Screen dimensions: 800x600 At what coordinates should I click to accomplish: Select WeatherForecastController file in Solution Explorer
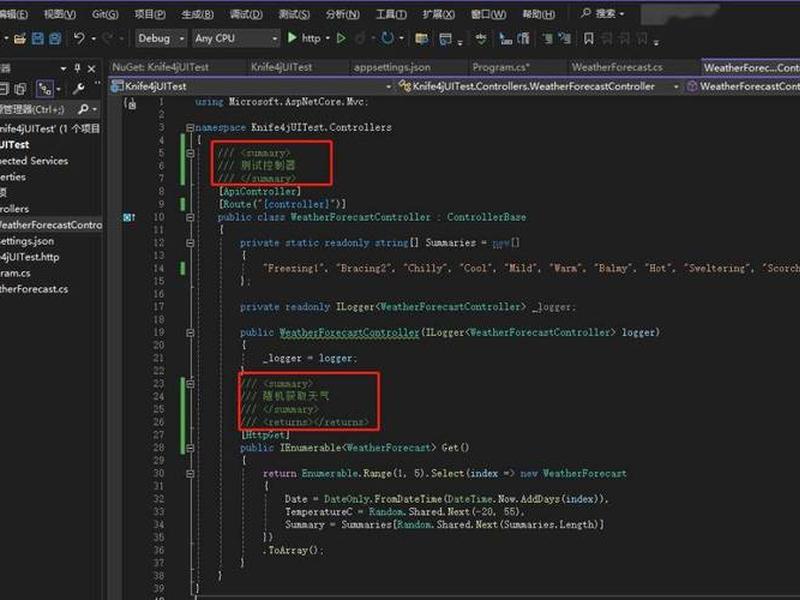51,225
